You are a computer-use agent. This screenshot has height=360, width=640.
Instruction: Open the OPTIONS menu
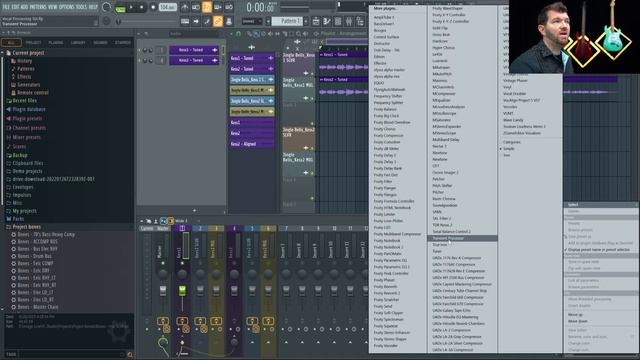(x=67, y=7)
